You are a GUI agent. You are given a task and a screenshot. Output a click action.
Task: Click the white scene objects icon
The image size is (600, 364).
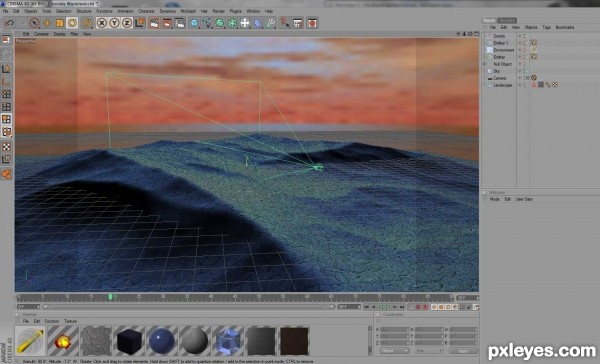[x=245, y=23]
